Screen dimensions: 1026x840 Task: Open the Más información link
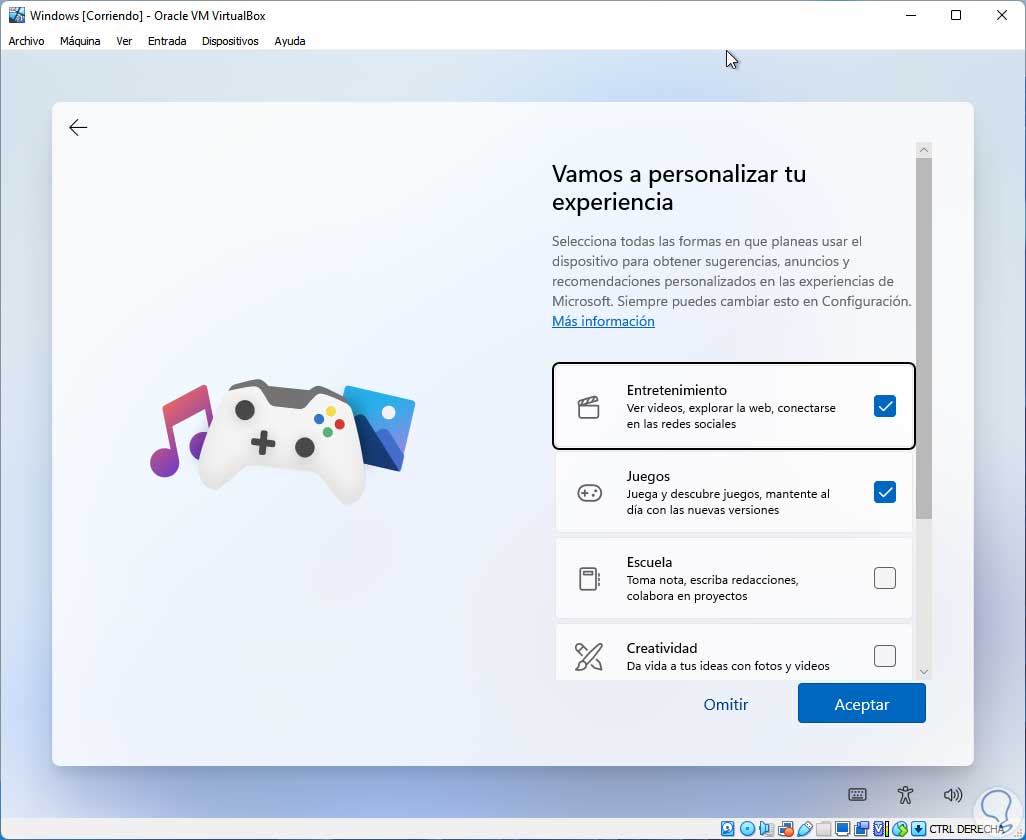coord(603,321)
